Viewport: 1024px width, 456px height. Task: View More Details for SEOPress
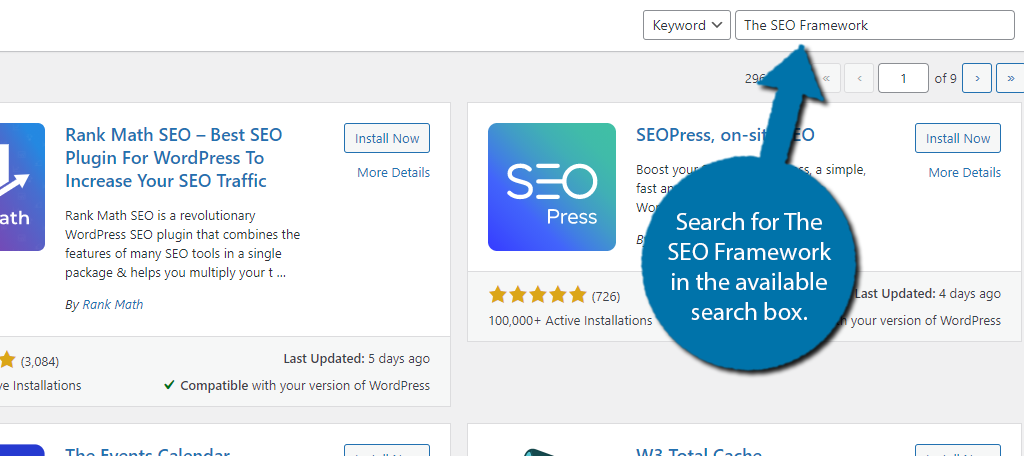tap(964, 173)
